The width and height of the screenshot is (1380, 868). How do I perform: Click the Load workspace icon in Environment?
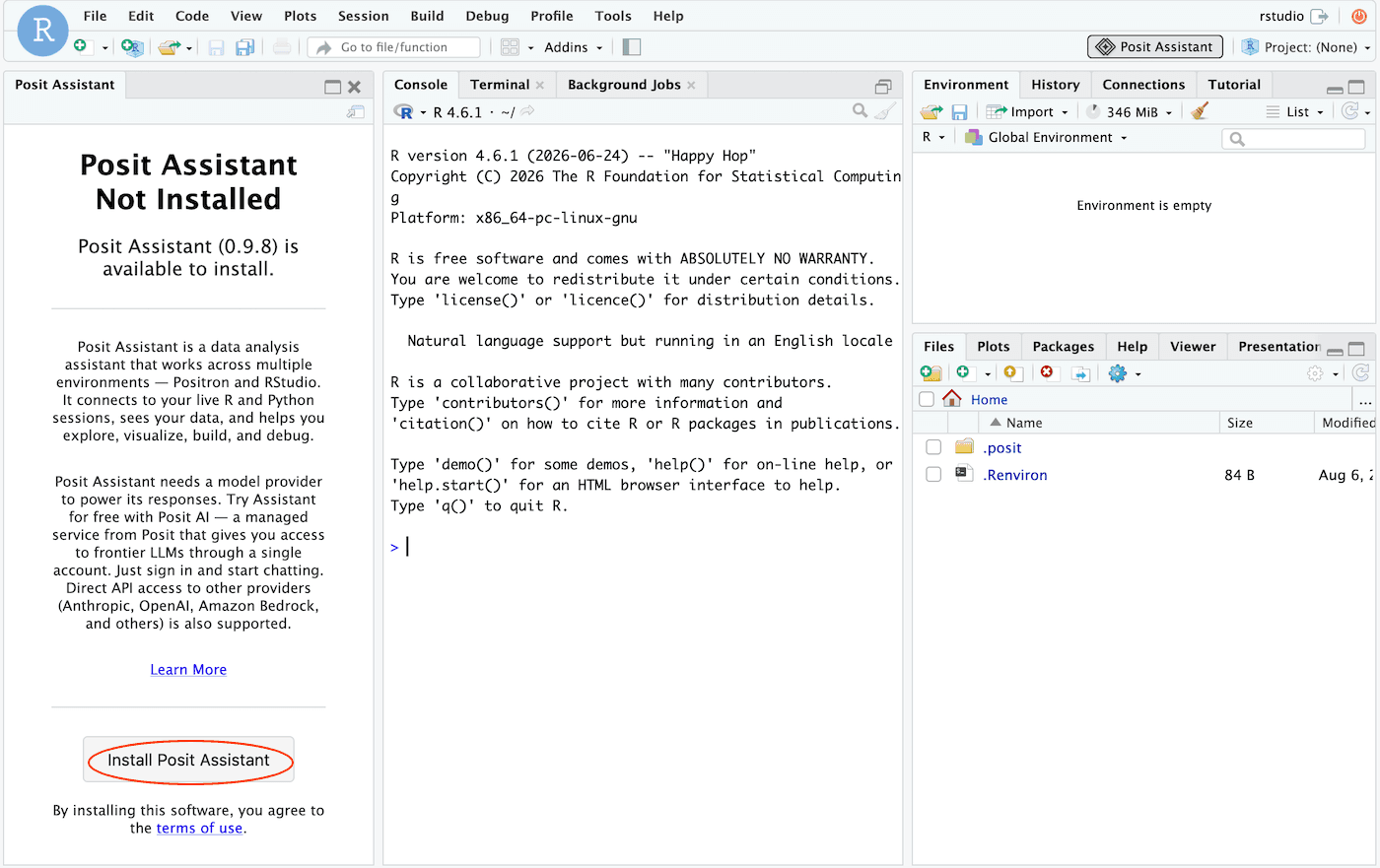[931, 111]
